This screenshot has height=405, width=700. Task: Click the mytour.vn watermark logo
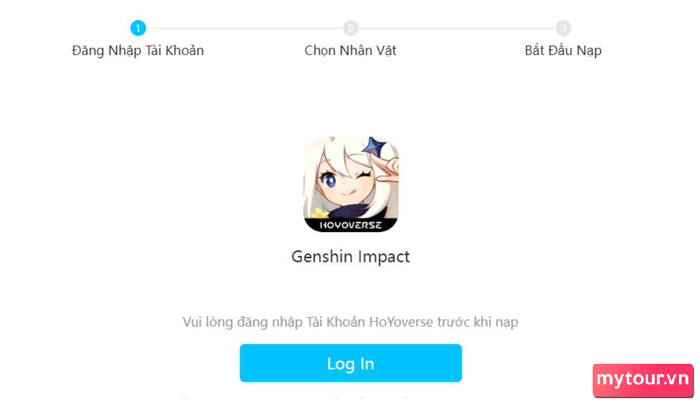(x=643, y=380)
